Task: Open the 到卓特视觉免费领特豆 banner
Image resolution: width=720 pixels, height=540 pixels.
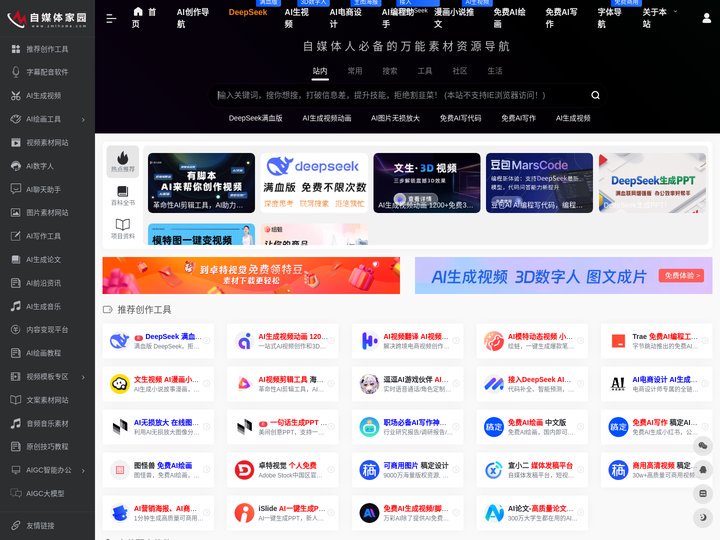Action: [x=251, y=275]
